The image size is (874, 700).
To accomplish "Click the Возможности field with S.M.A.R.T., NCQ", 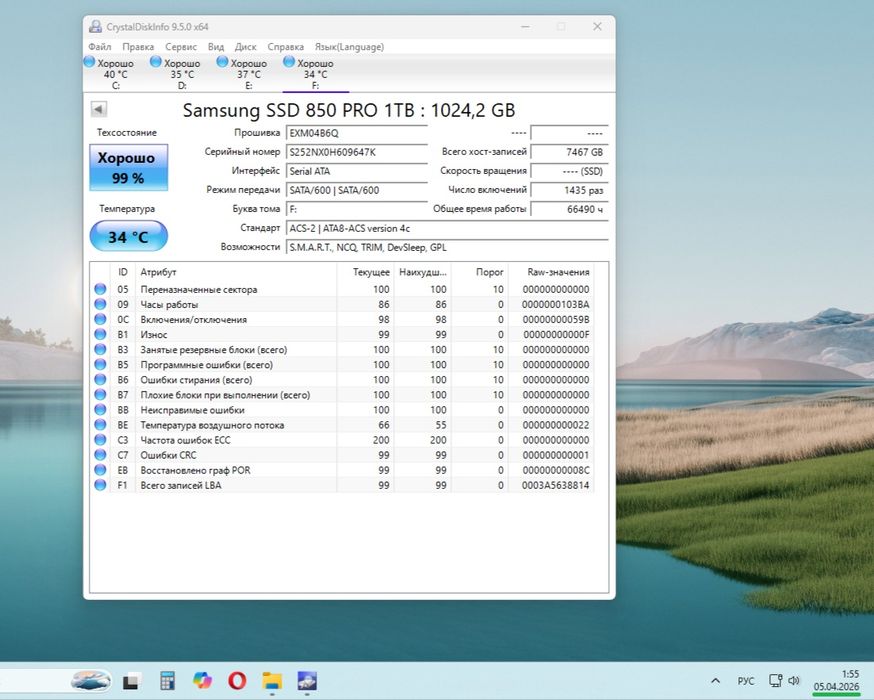I will 447,247.
